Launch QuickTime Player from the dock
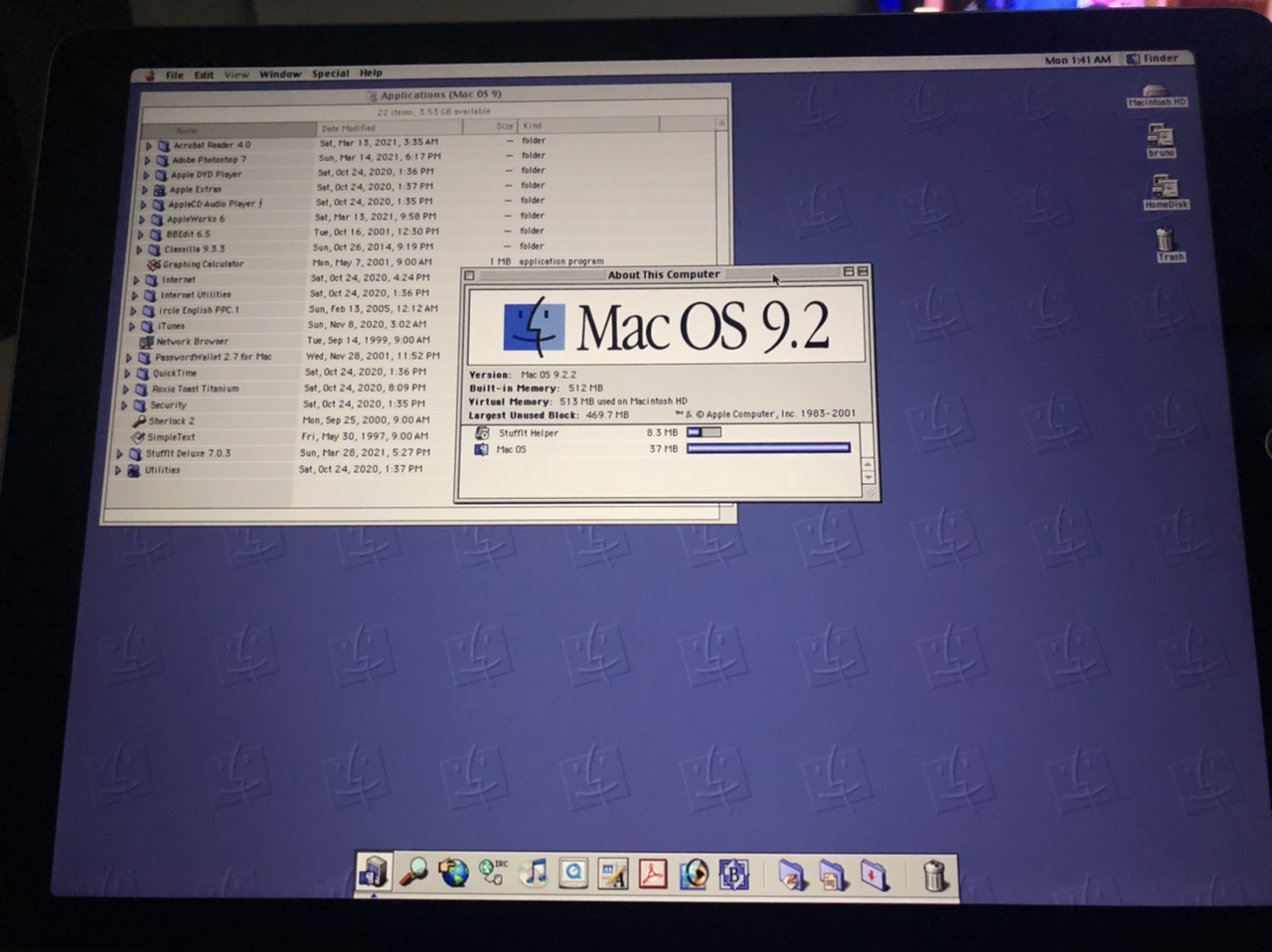The image size is (1272, 952). point(573,873)
